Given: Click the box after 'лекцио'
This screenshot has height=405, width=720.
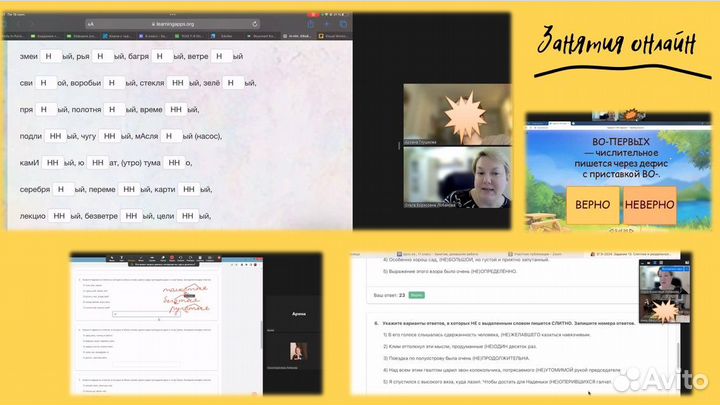Looking at the screenshot, I should (x=60, y=216).
